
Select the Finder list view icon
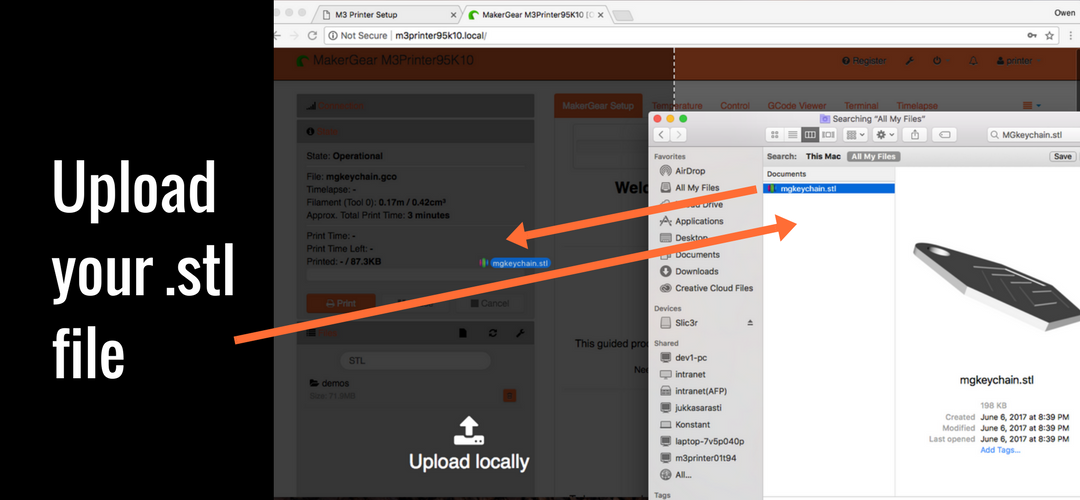pyautogui.click(x=792, y=134)
